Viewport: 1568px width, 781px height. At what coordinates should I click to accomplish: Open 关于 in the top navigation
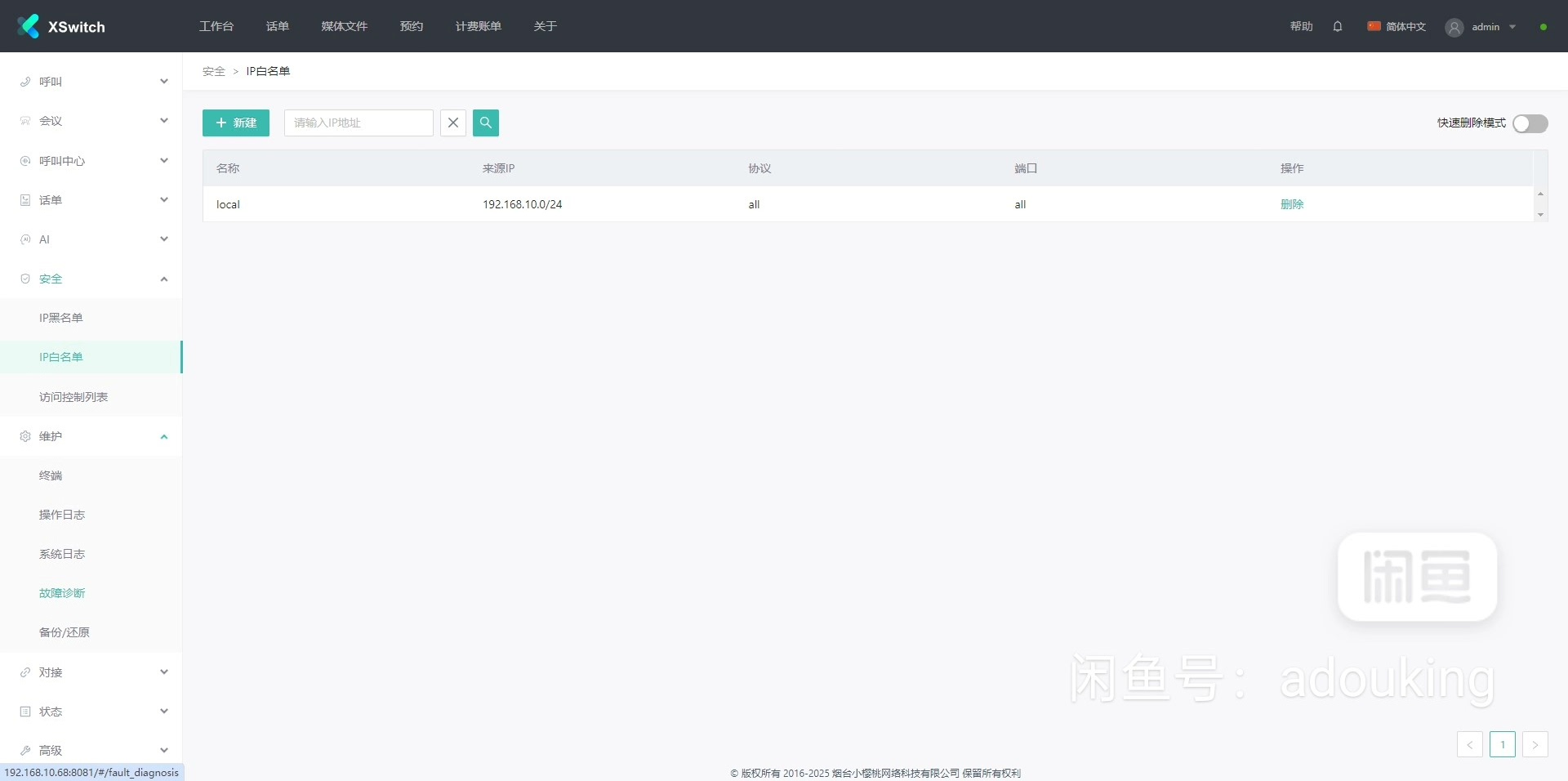[546, 26]
